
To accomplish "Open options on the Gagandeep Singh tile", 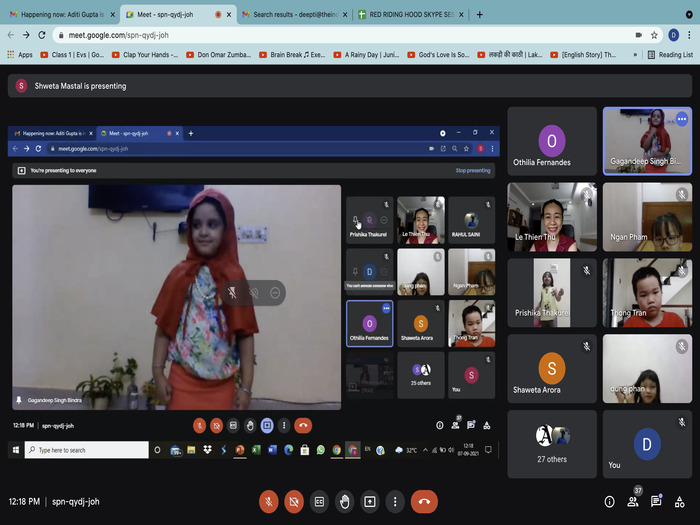I will point(682,119).
